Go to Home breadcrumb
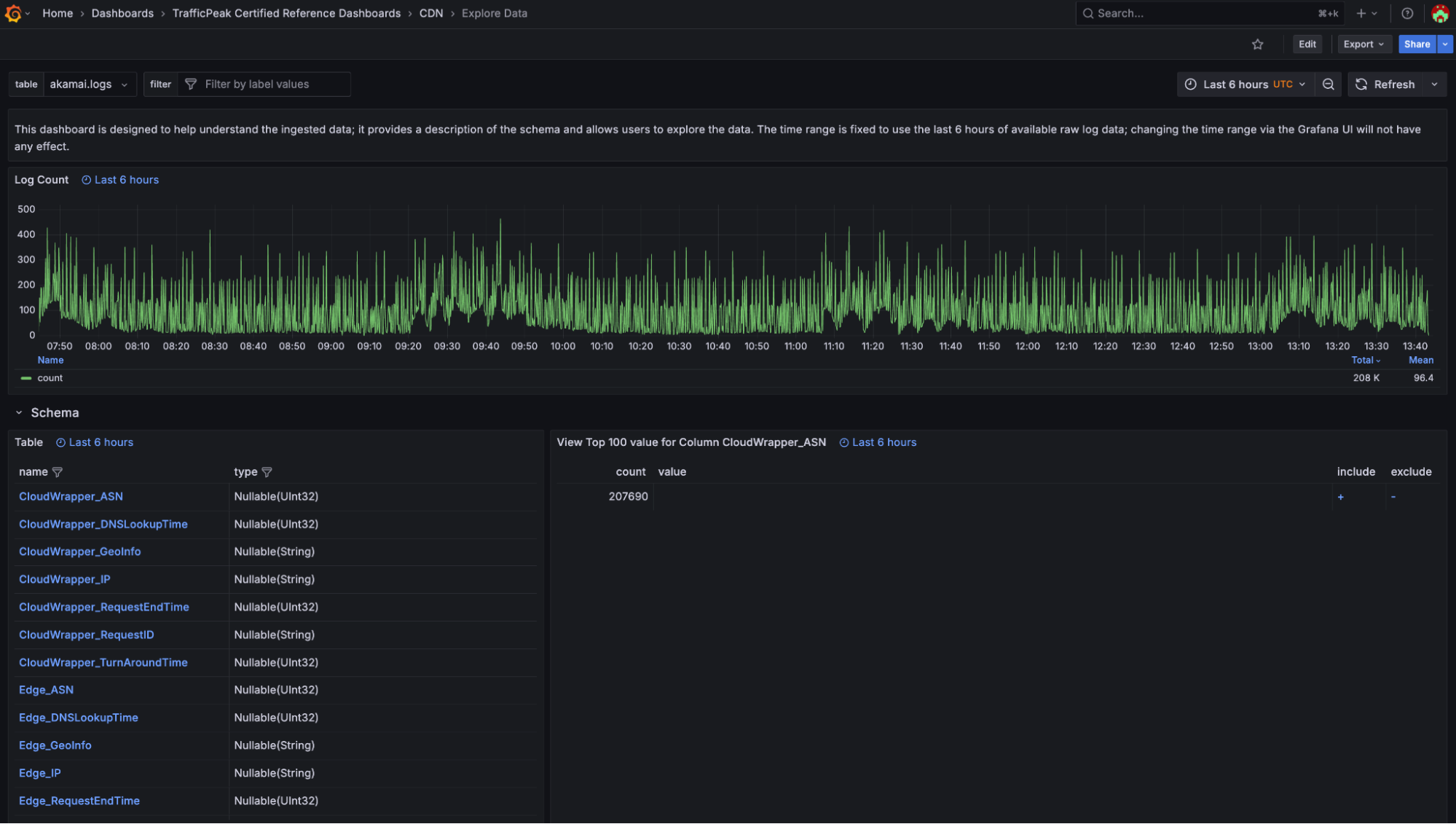This screenshot has height=824, width=1456. pos(58,13)
